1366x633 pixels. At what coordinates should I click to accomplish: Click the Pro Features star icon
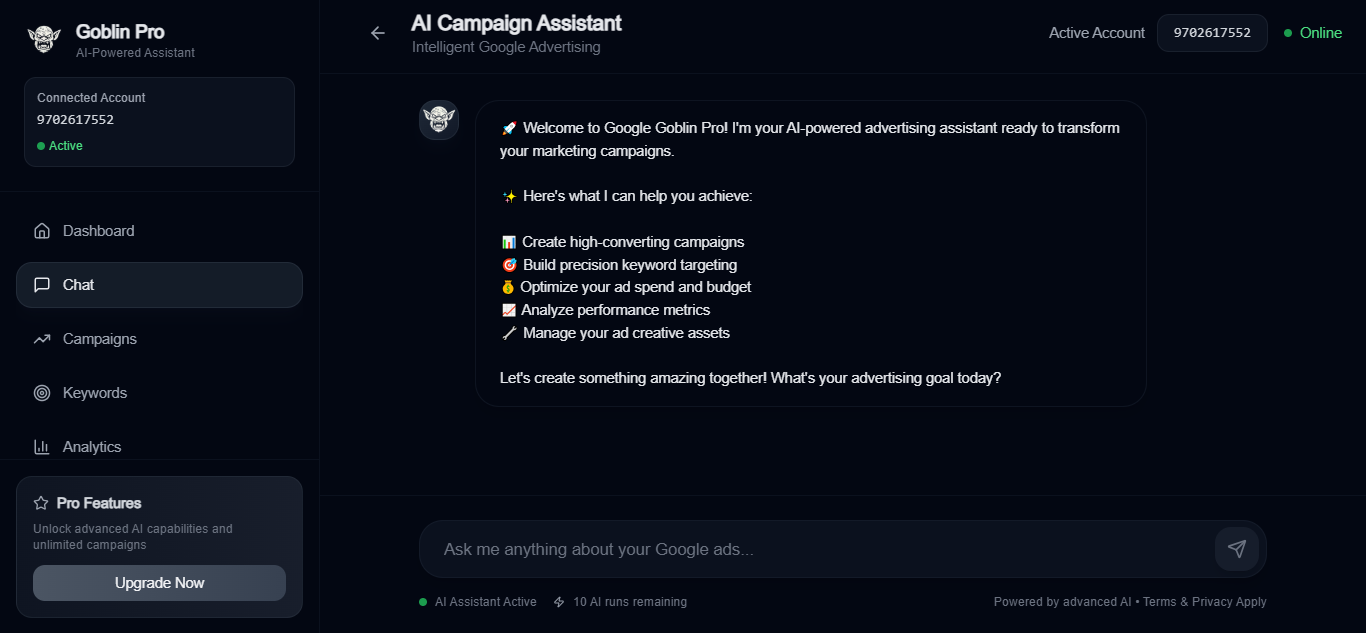(41, 503)
